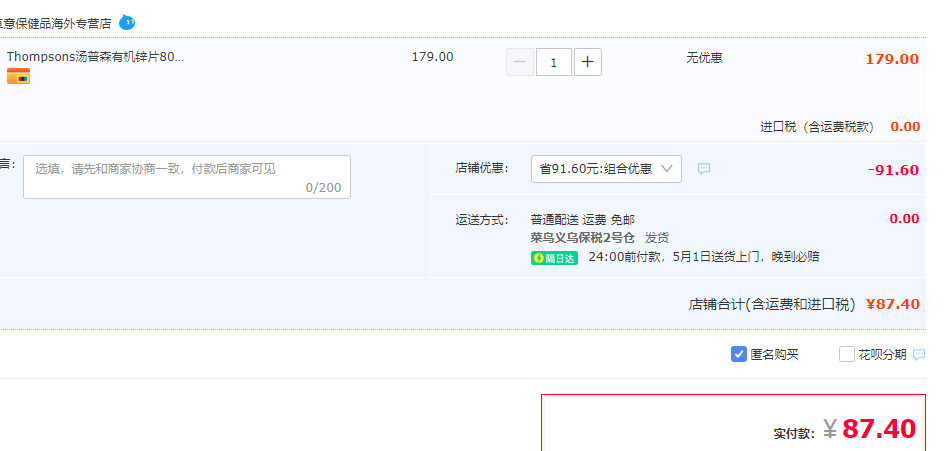Screen dimensions: 947x451
Task: Click the ¥87.40 store total amount
Action: pos(893,304)
